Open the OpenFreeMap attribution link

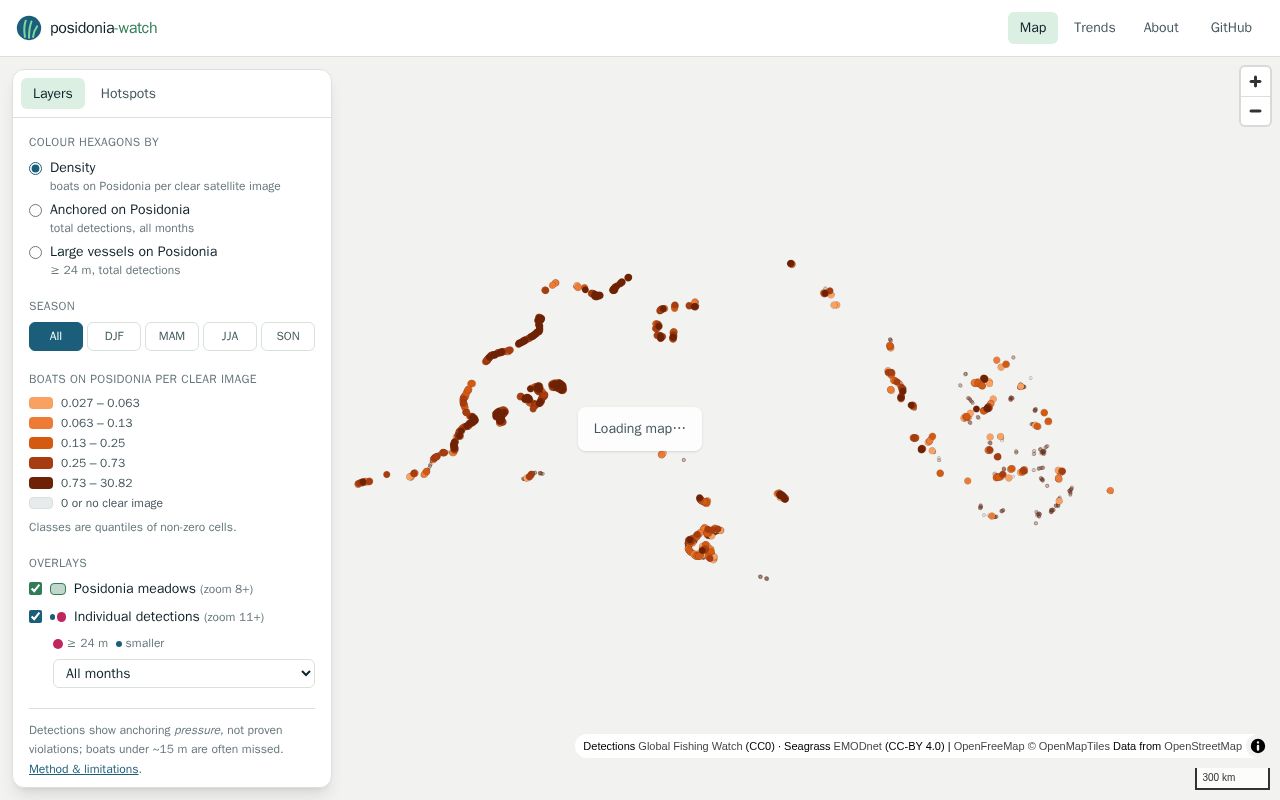click(x=989, y=746)
